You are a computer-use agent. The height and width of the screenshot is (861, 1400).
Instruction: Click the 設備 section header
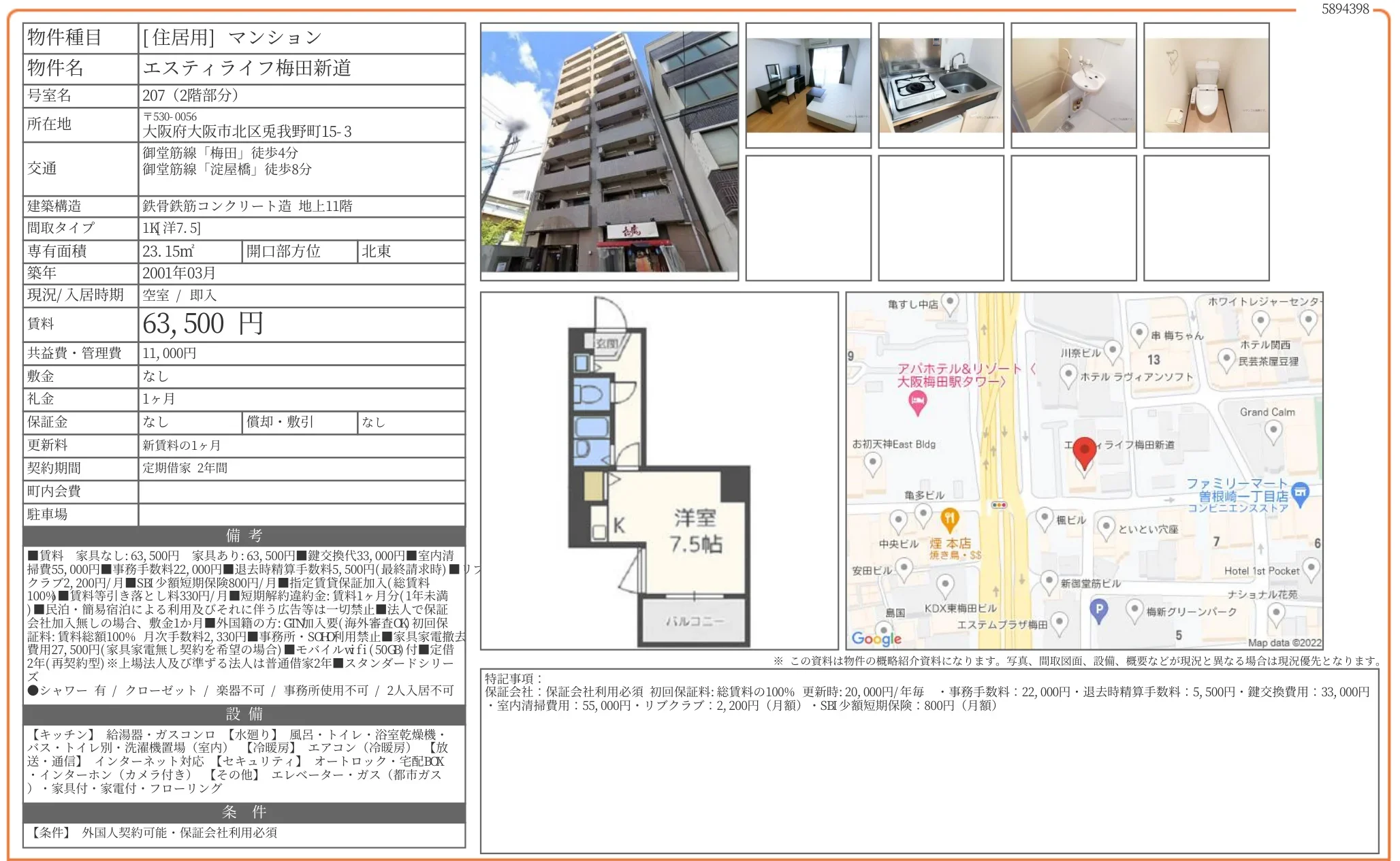coord(244,714)
